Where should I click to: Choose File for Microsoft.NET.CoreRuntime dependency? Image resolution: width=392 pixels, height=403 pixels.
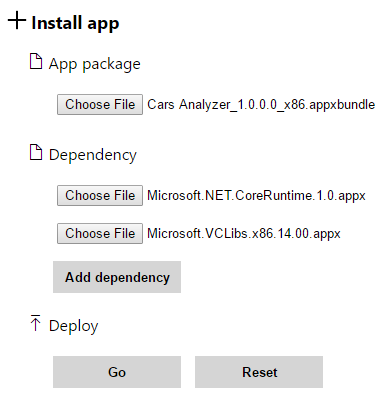tap(100, 195)
